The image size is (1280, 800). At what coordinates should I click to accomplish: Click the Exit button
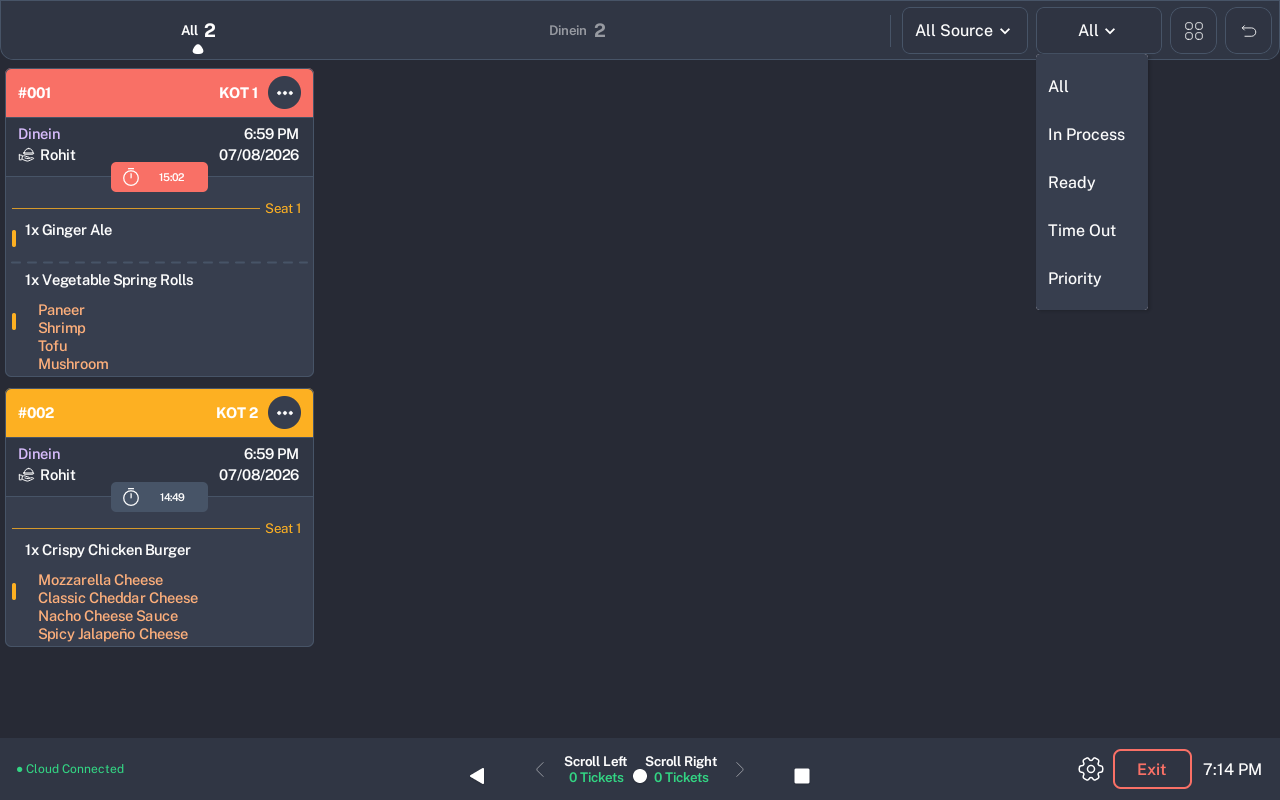[1152, 769]
